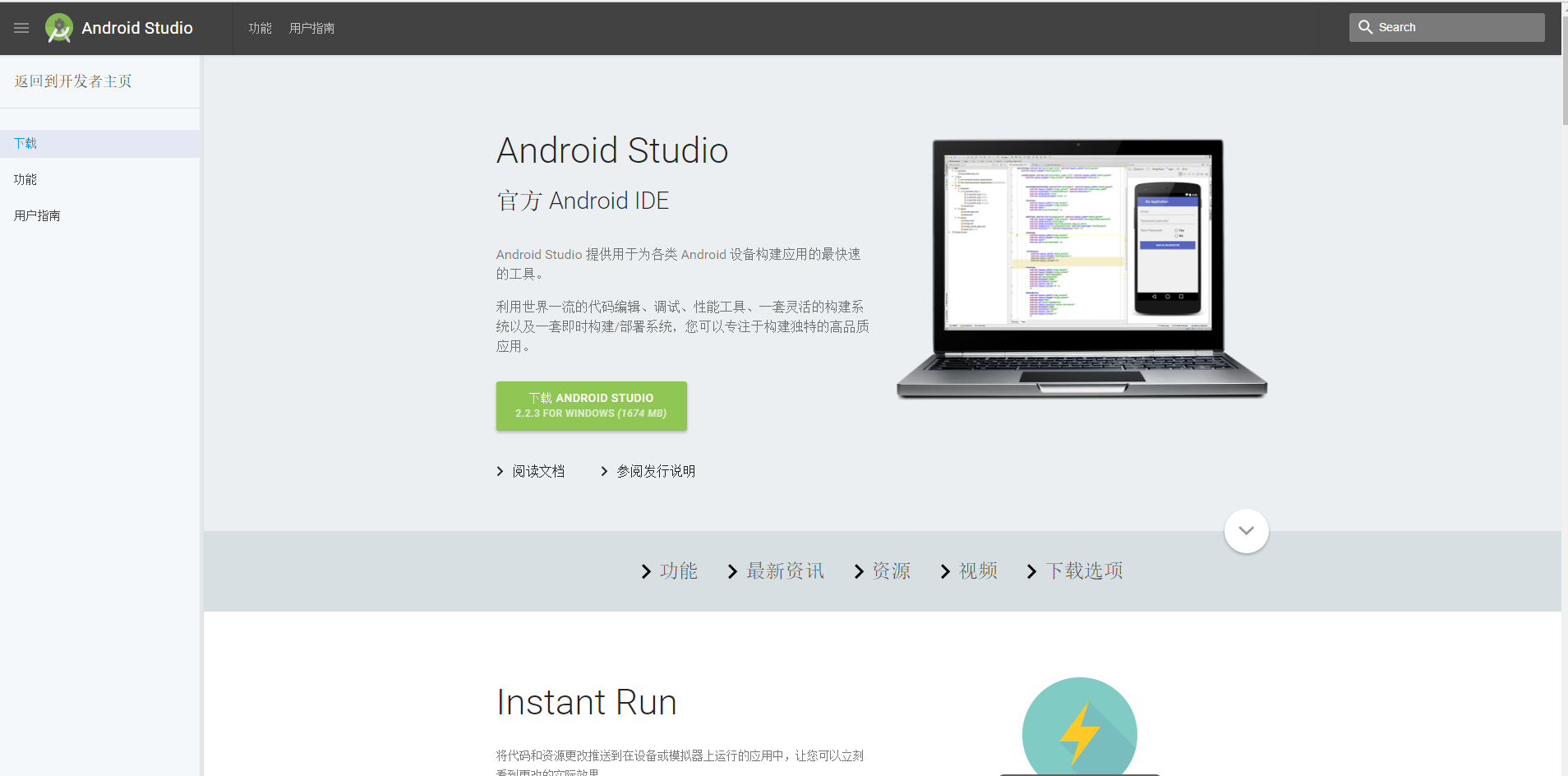Select 用户指南 in the left sidebar
This screenshot has width=1568, height=776.
37,215
